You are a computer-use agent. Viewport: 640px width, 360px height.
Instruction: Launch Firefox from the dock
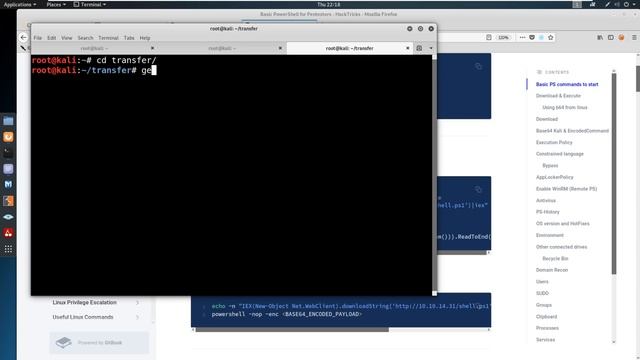coord(8,137)
